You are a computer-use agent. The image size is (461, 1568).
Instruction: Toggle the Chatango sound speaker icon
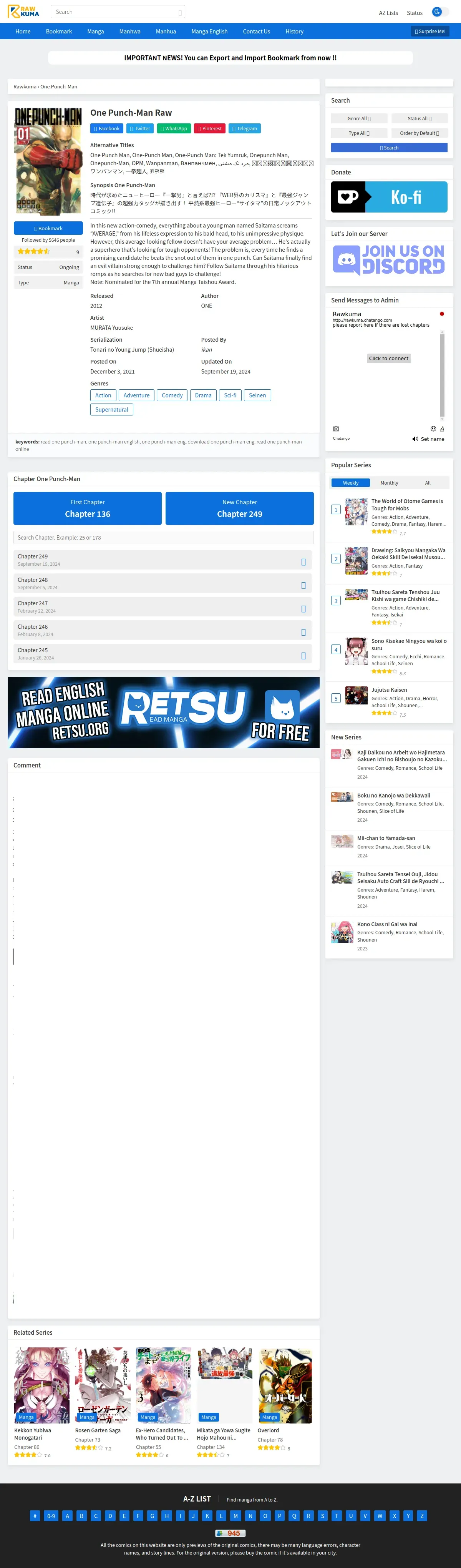[x=415, y=439]
